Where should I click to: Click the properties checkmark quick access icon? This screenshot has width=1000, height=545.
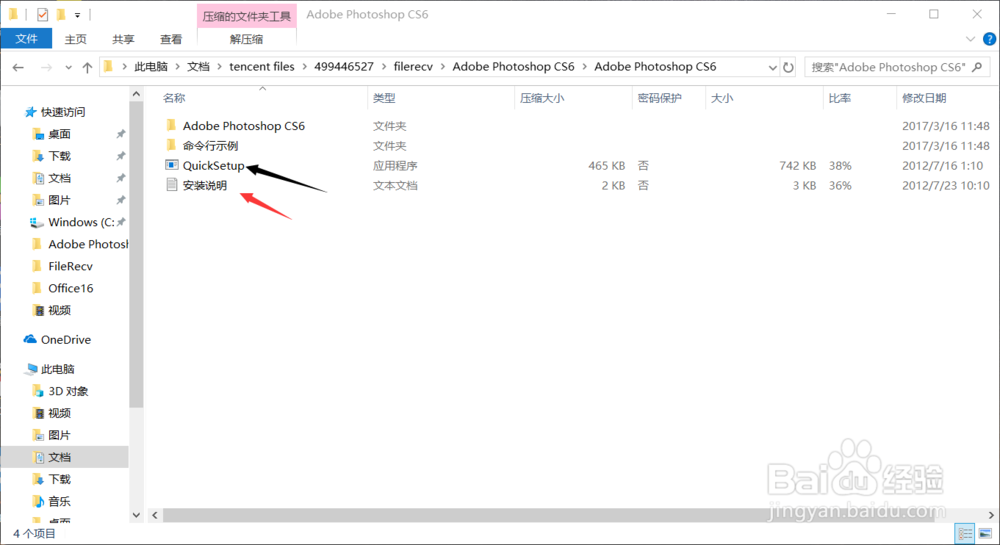[42, 15]
